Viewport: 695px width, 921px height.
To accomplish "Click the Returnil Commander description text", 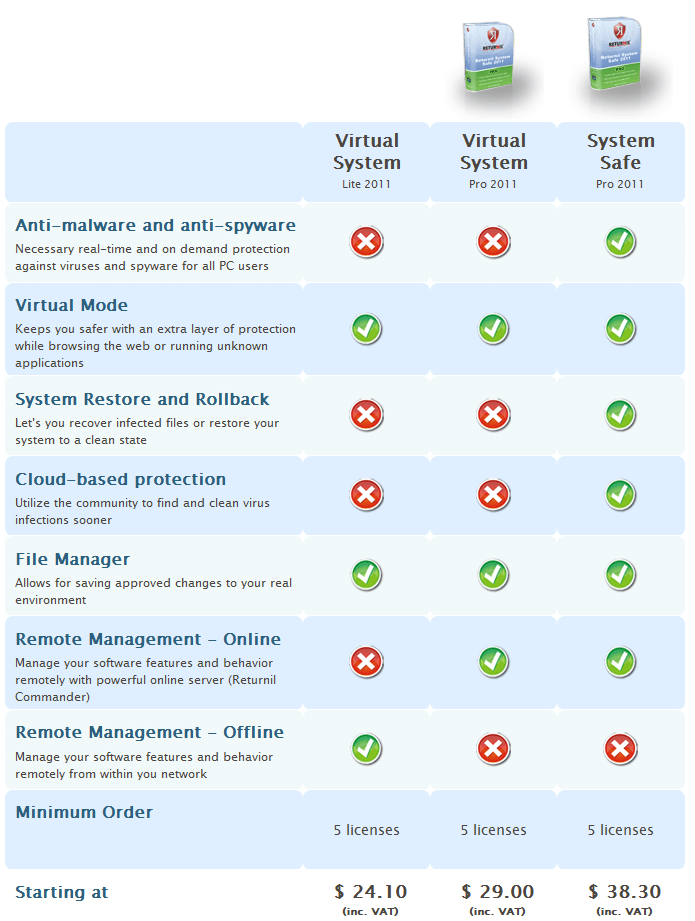I will tap(146, 680).
